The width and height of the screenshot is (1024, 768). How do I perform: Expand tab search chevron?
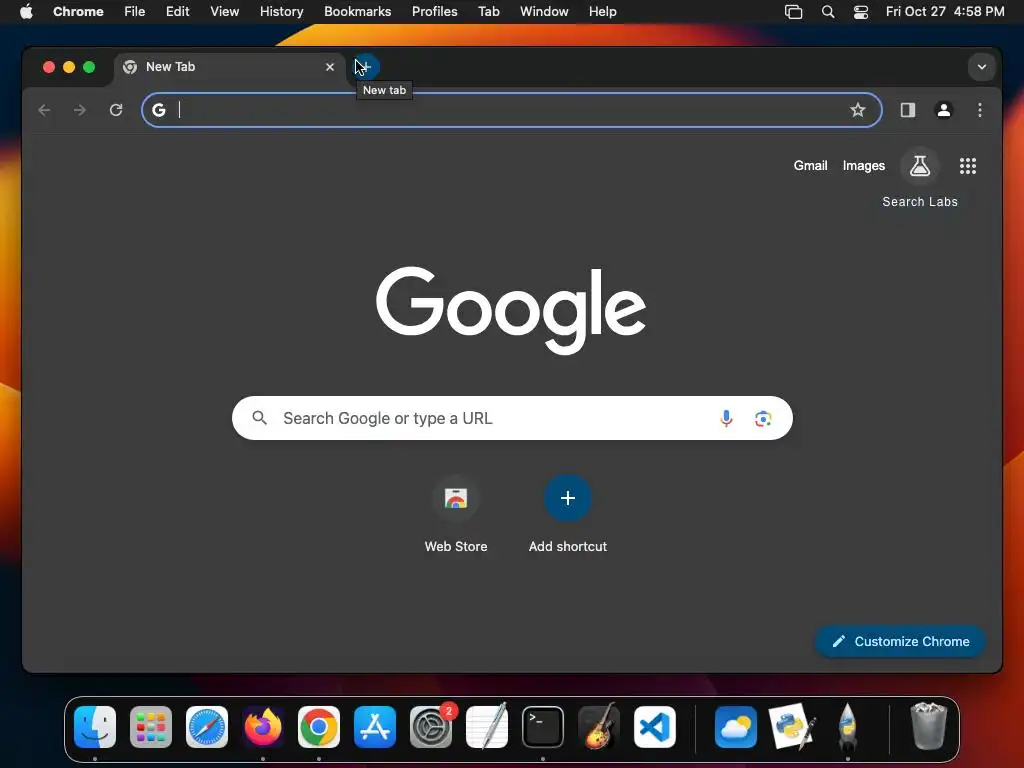click(982, 67)
